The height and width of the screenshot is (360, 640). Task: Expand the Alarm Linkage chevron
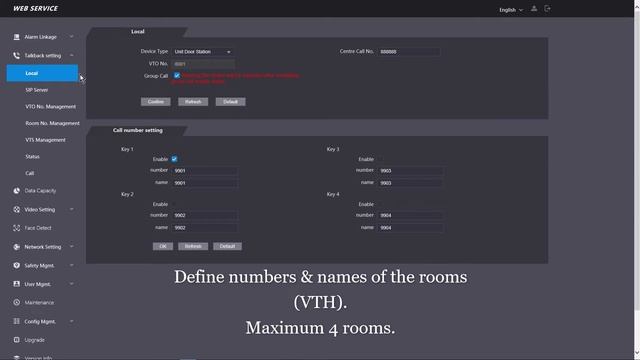71,37
